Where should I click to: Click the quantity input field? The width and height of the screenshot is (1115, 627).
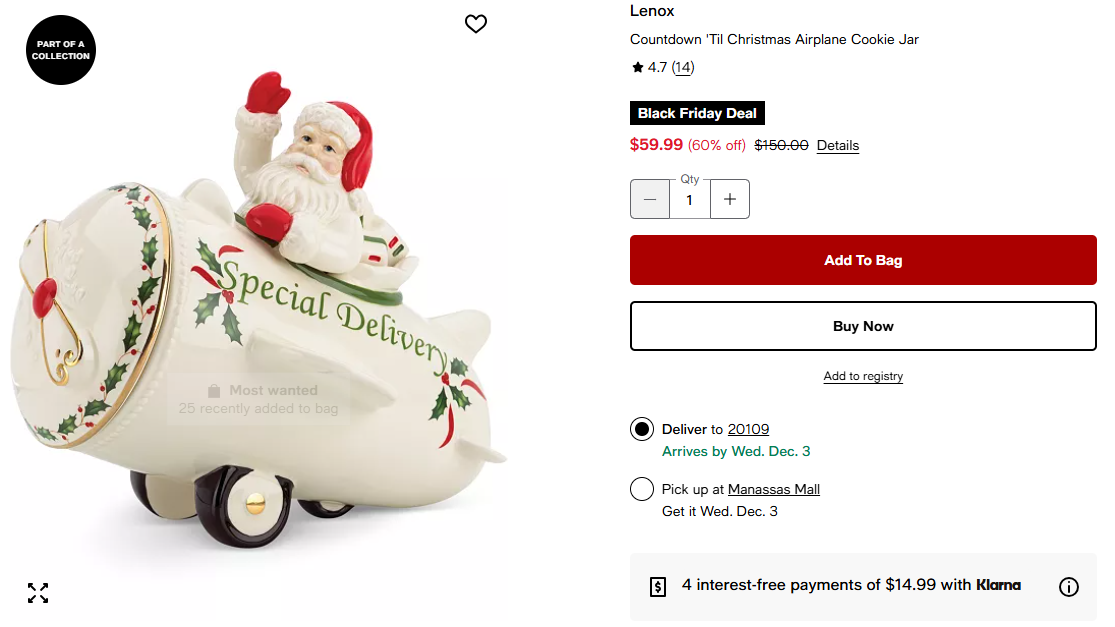coord(690,200)
